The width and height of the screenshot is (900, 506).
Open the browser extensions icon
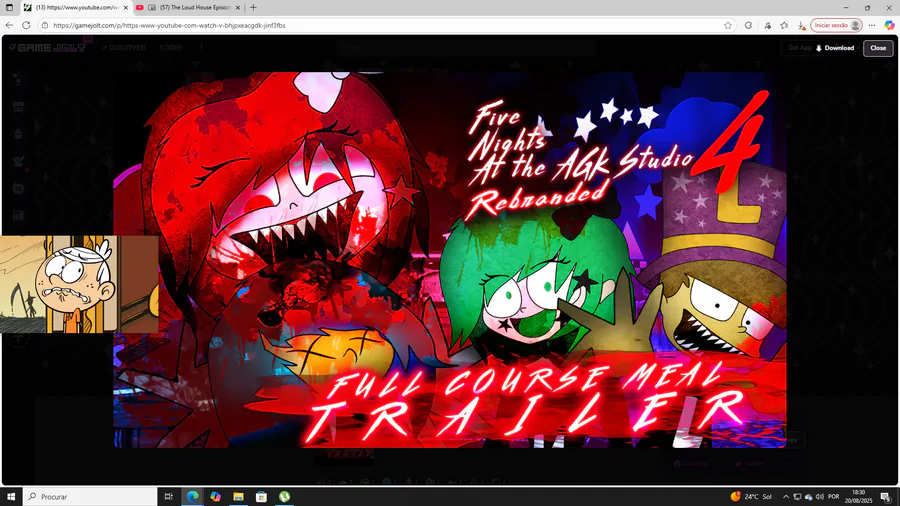point(767,25)
